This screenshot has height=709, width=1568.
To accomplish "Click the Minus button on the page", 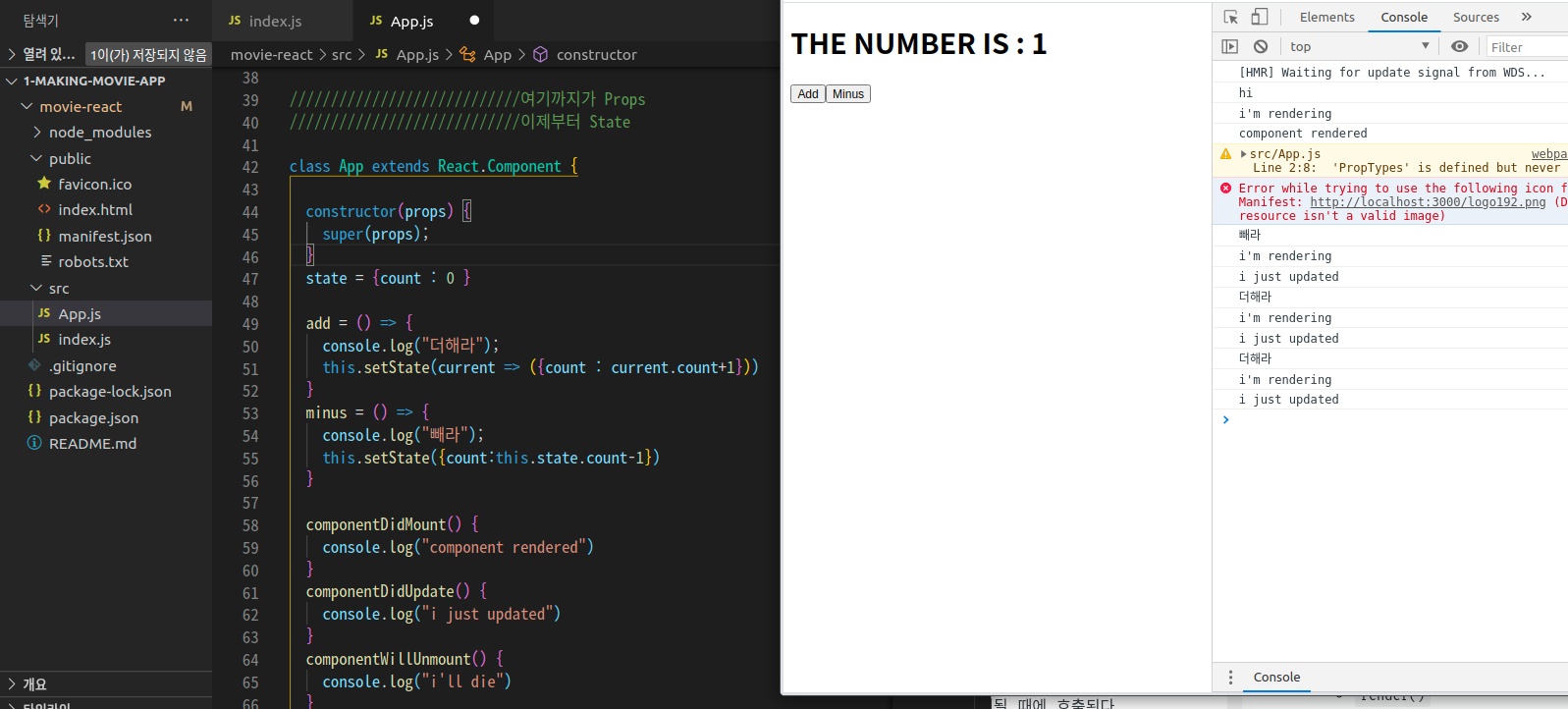I will pos(848,94).
